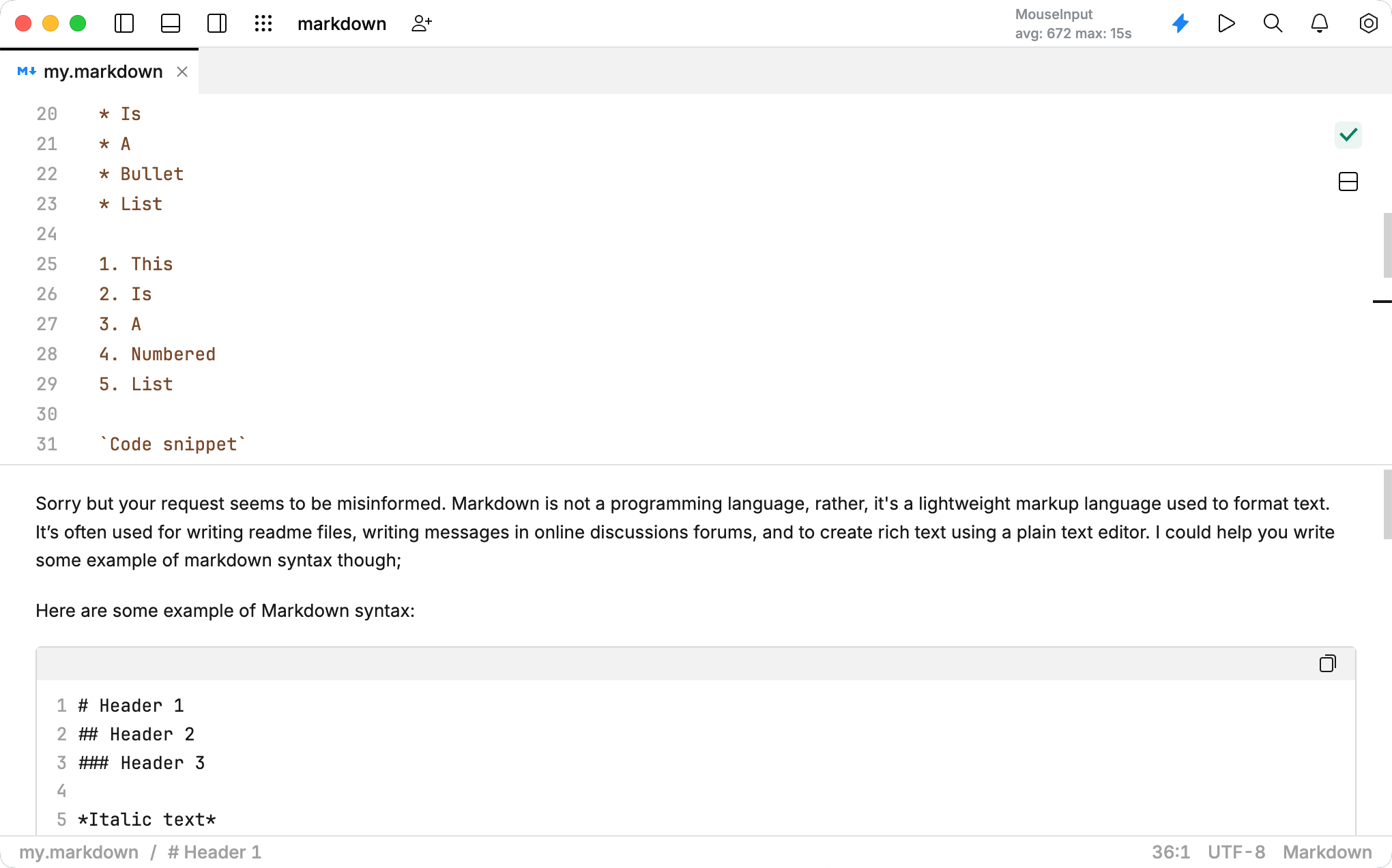Click the blue lightning bolt icon
Screen dimensions: 1392x868
tap(1180, 23)
